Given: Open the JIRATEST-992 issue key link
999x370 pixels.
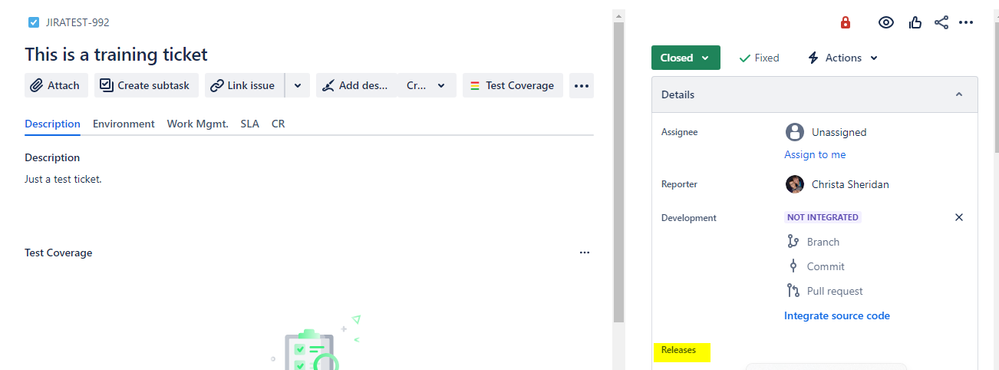Looking at the screenshot, I should pyautogui.click(x=78, y=22).
